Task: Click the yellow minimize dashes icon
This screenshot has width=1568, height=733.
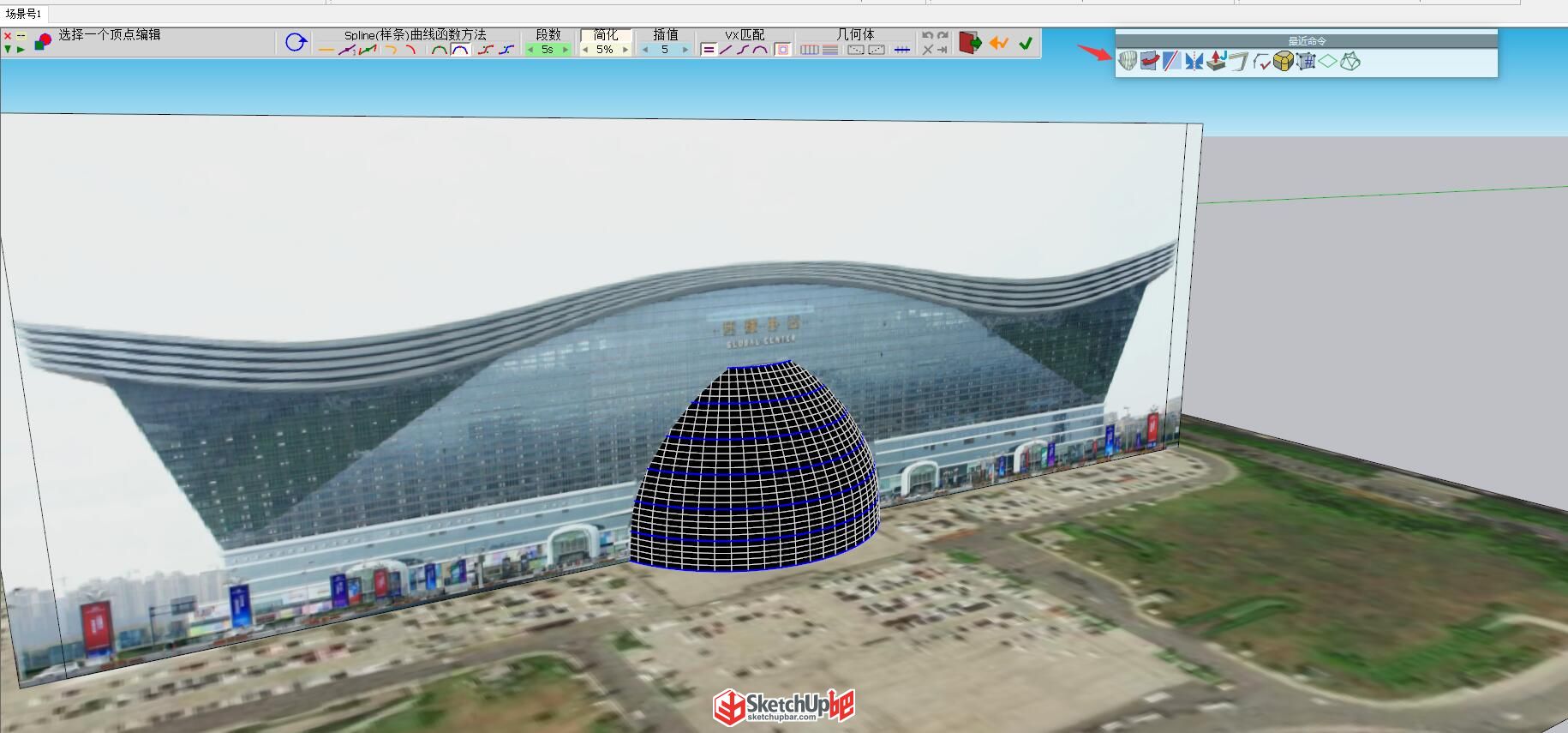Action: 21,36
